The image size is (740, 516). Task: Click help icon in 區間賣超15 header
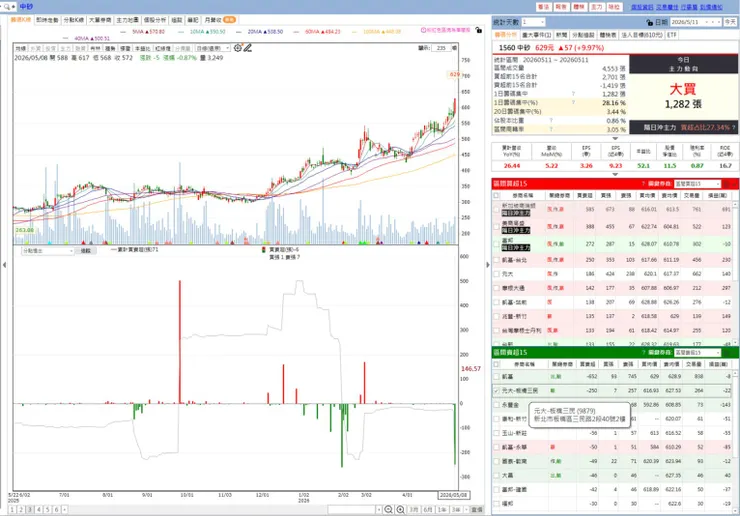tap(643, 353)
